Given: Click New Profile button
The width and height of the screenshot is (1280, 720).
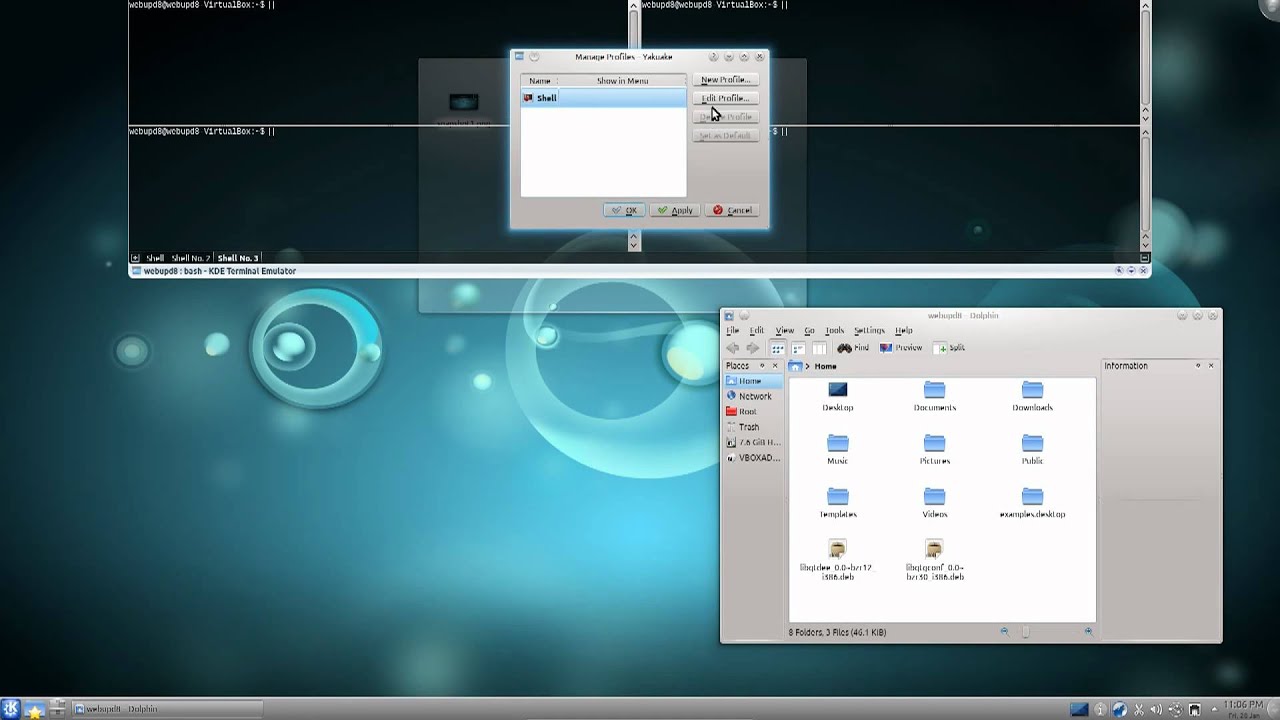Looking at the screenshot, I should (x=725, y=80).
